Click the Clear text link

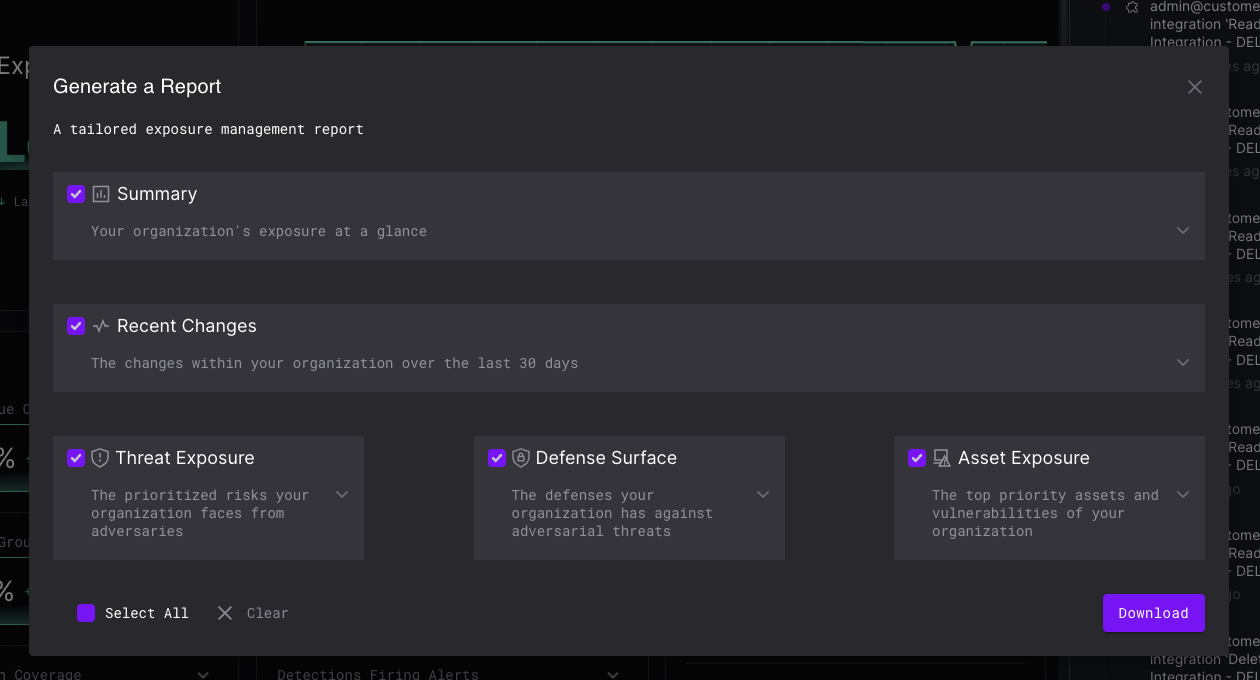[x=267, y=613]
